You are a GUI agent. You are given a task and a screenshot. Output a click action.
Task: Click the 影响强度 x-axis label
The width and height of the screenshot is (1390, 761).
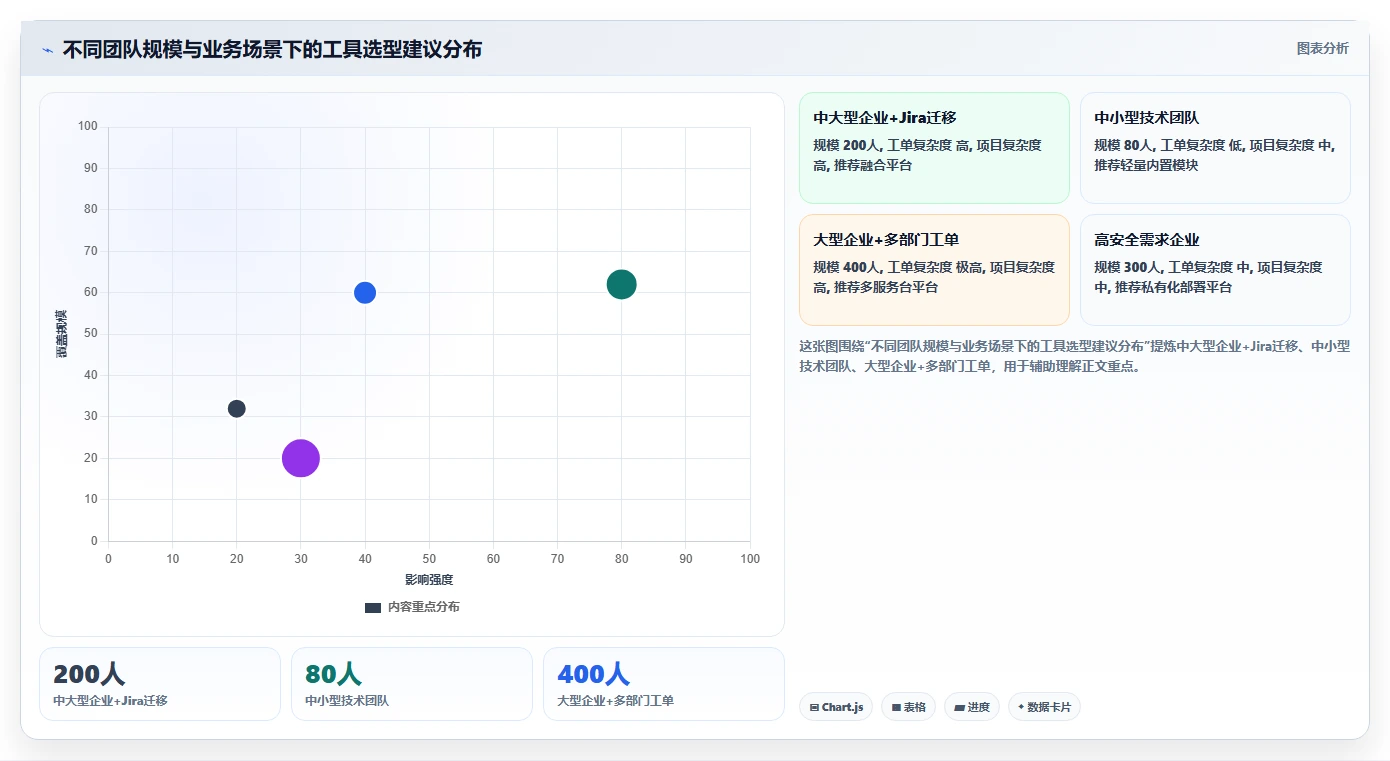click(x=429, y=580)
